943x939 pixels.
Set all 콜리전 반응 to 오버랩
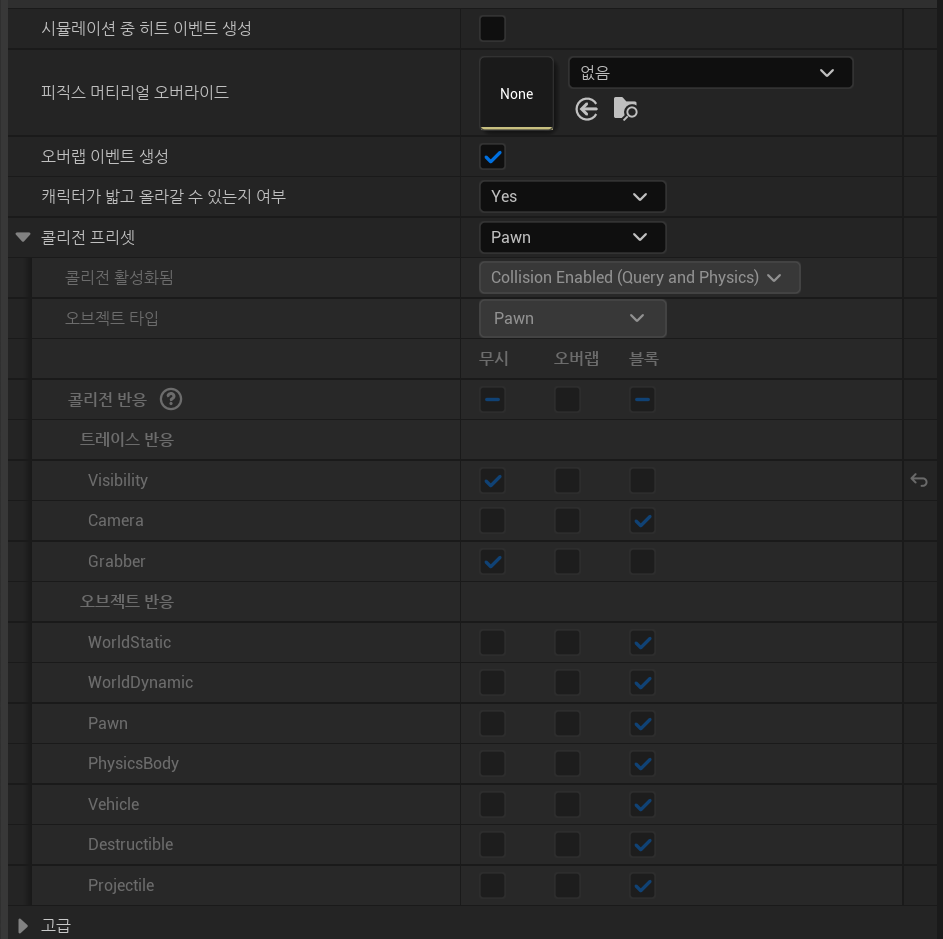[x=567, y=399]
